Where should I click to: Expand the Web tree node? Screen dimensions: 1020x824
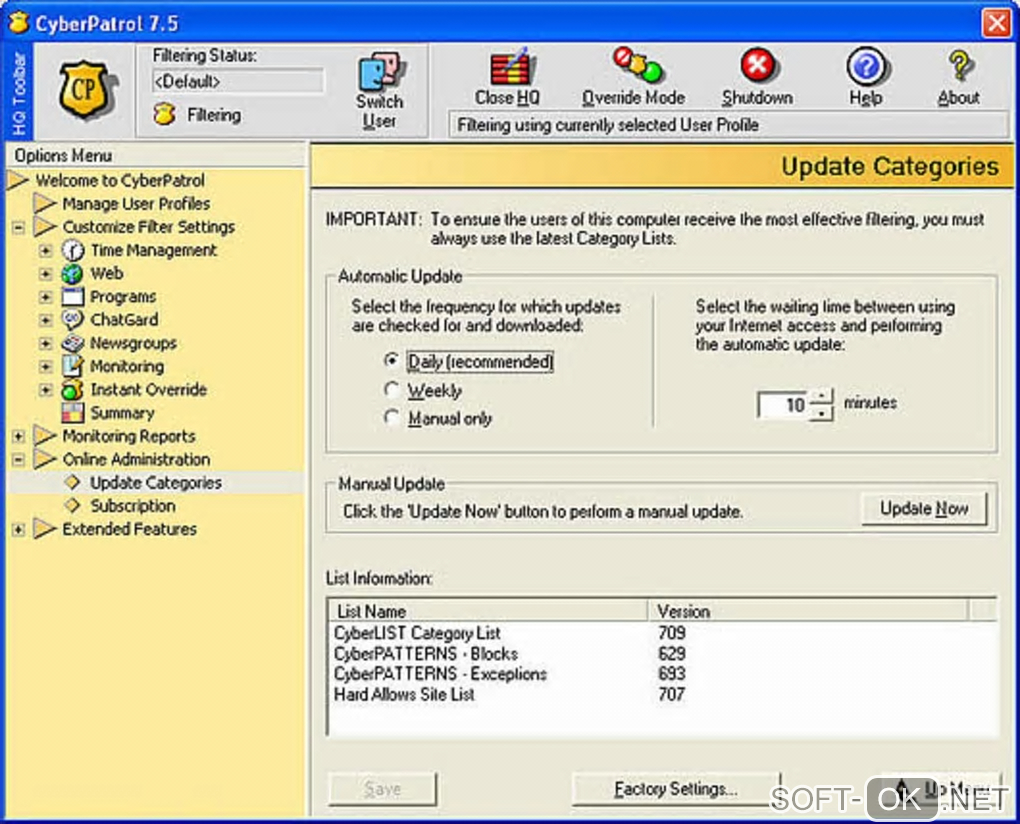coord(45,274)
